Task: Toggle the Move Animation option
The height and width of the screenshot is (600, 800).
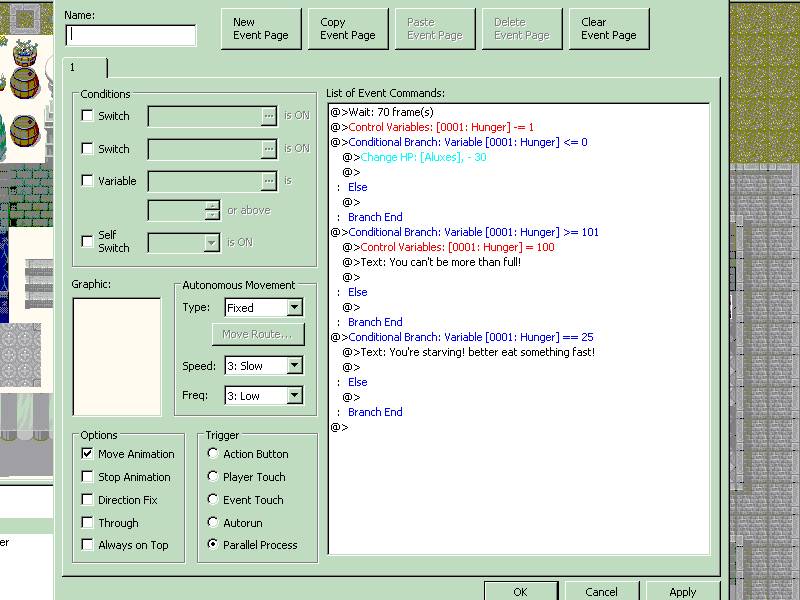Action: tap(88, 454)
